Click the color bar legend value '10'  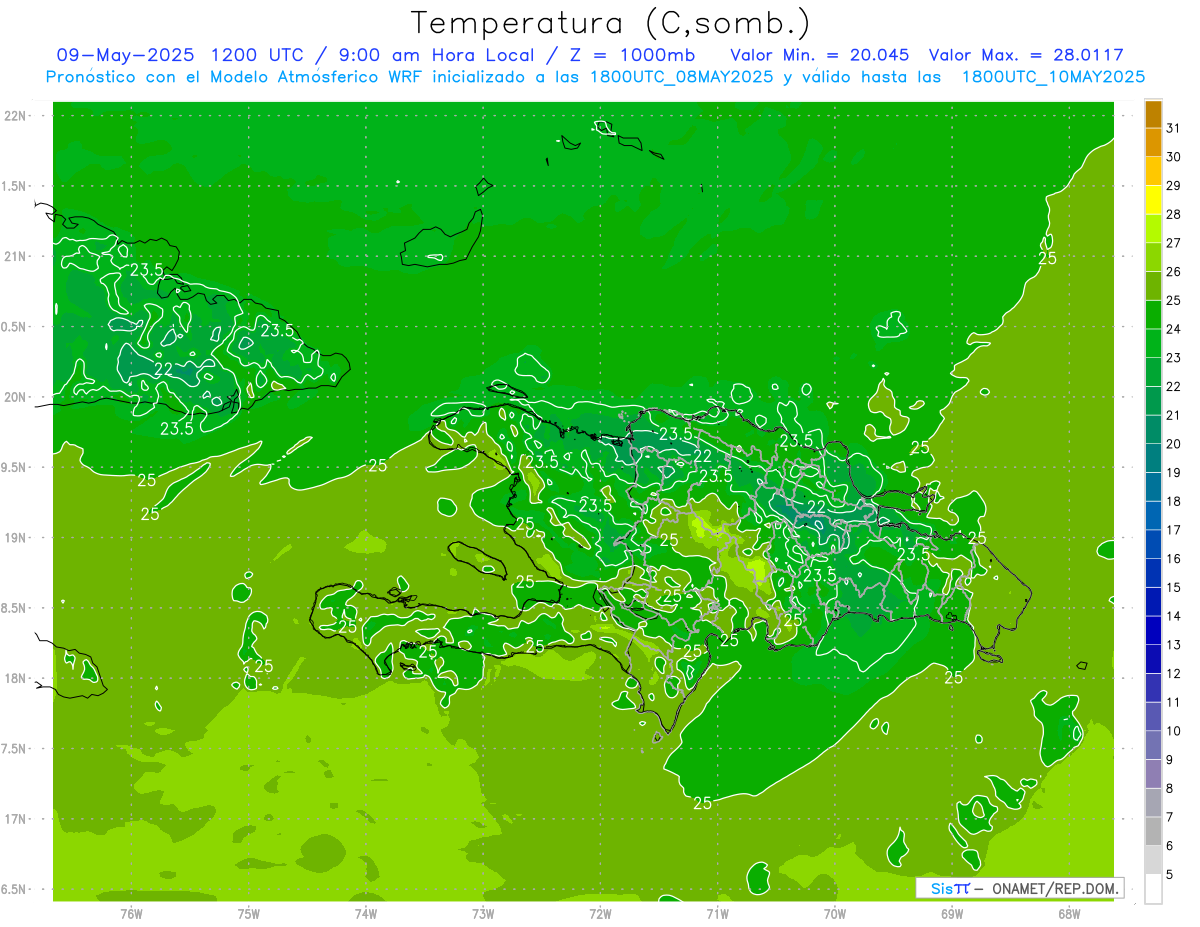click(x=1173, y=731)
